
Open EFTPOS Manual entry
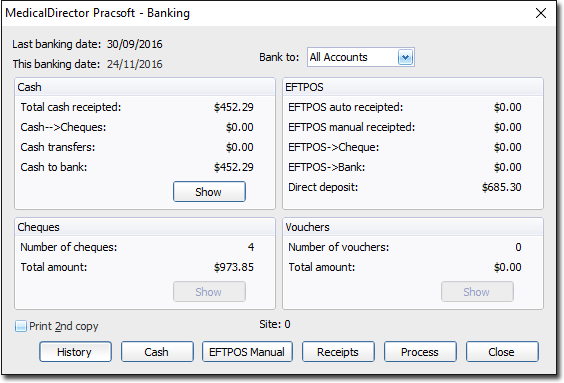[x=247, y=352]
